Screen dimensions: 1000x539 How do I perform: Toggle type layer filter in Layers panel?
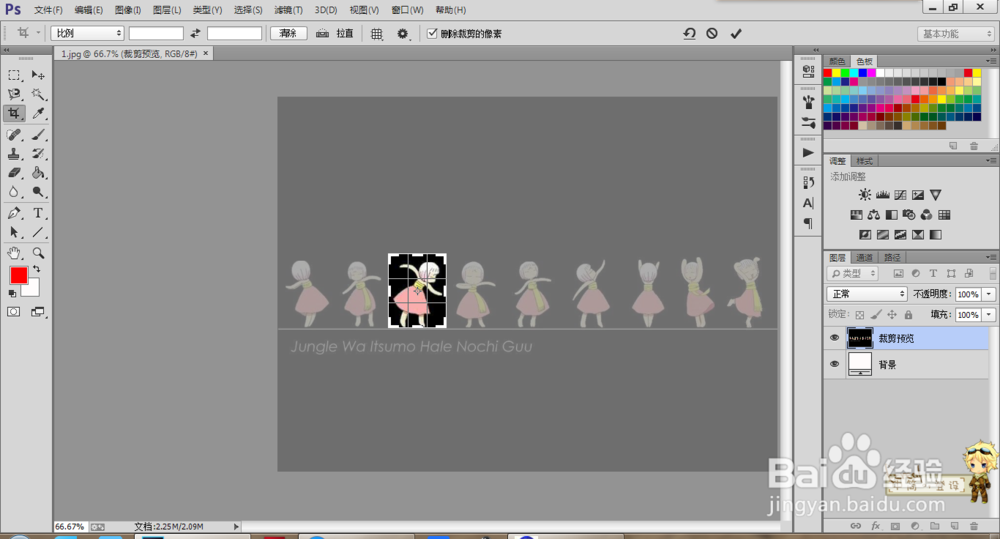click(x=933, y=274)
